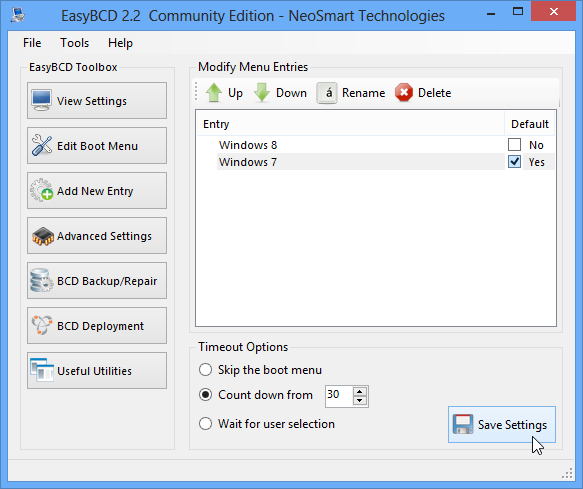The height and width of the screenshot is (489, 583).
Task: Increase the countdown value with the up arrow
Action: point(360,392)
